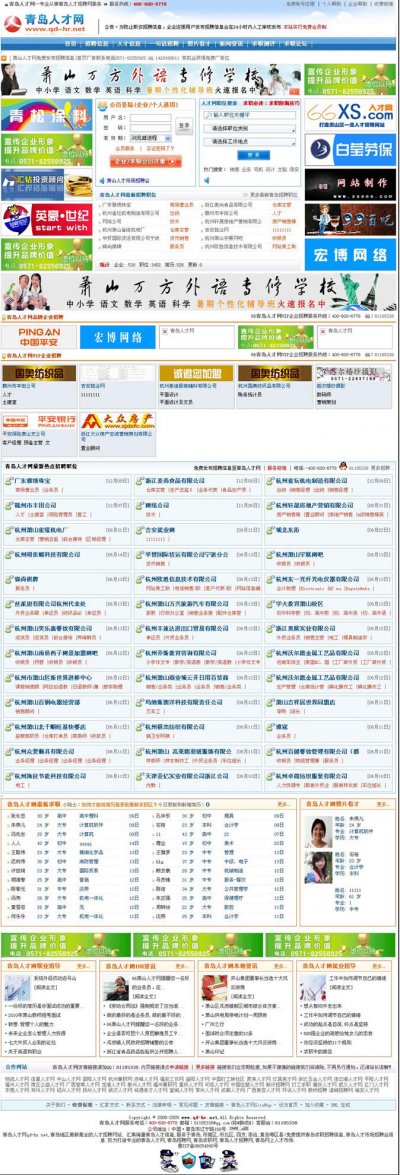The height and width of the screenshot is (1175, 400).
Task: Open the 新闻资讯 navigation tab
Action: (x=231, y=44)
